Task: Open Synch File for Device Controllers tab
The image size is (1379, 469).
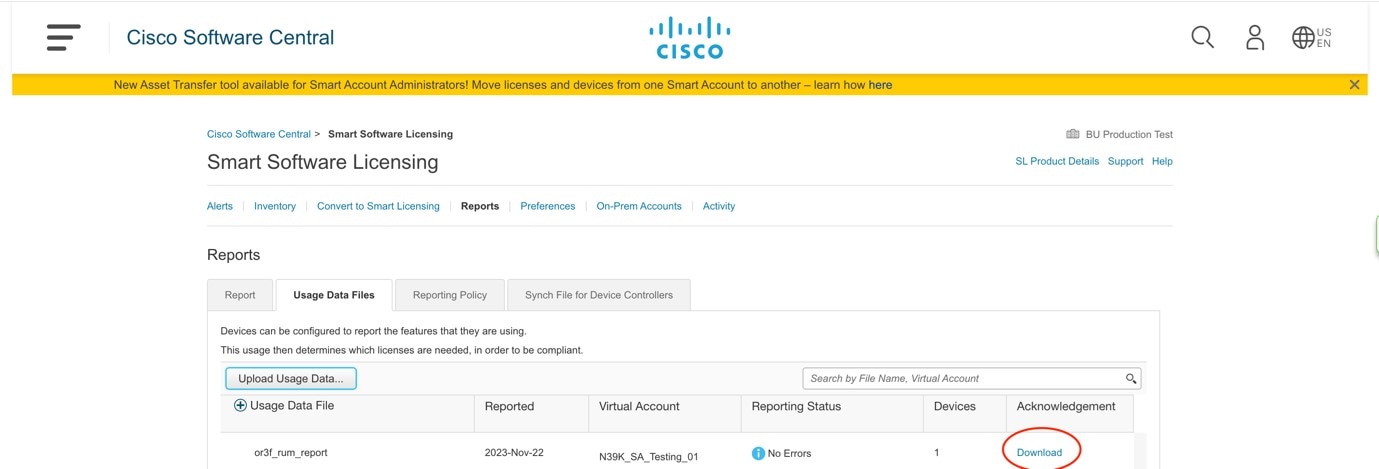Action: click(599, 295)
